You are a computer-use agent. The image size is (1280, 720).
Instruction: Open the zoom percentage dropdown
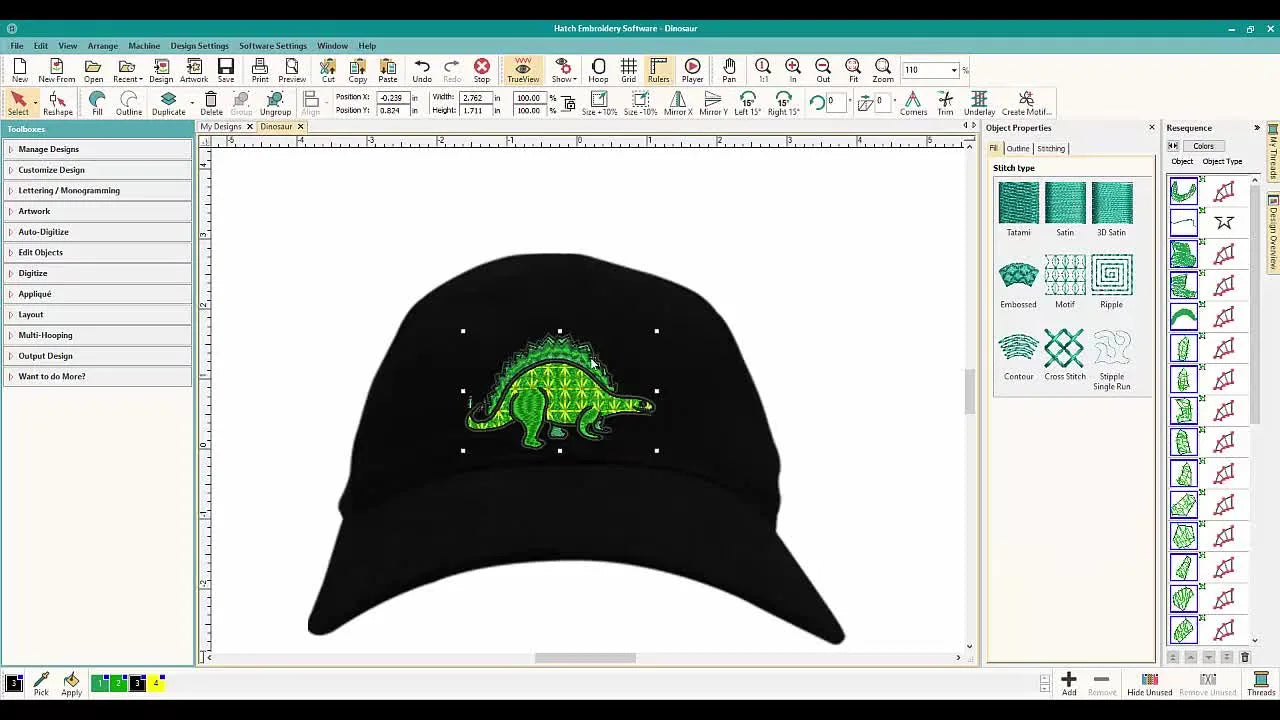pyautogui.click(x=954, y=70)
